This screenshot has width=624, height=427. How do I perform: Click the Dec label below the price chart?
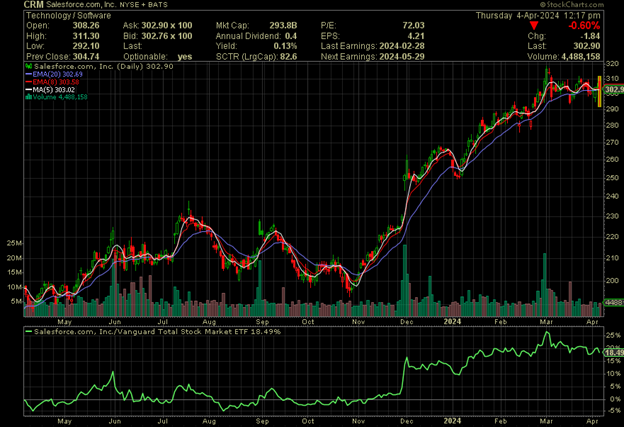(x=406, y=322)
